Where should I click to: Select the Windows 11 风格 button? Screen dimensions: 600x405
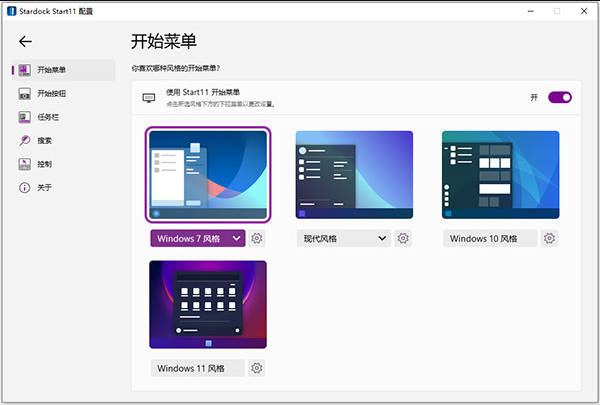pyautogui.click(x=197, y=368)
